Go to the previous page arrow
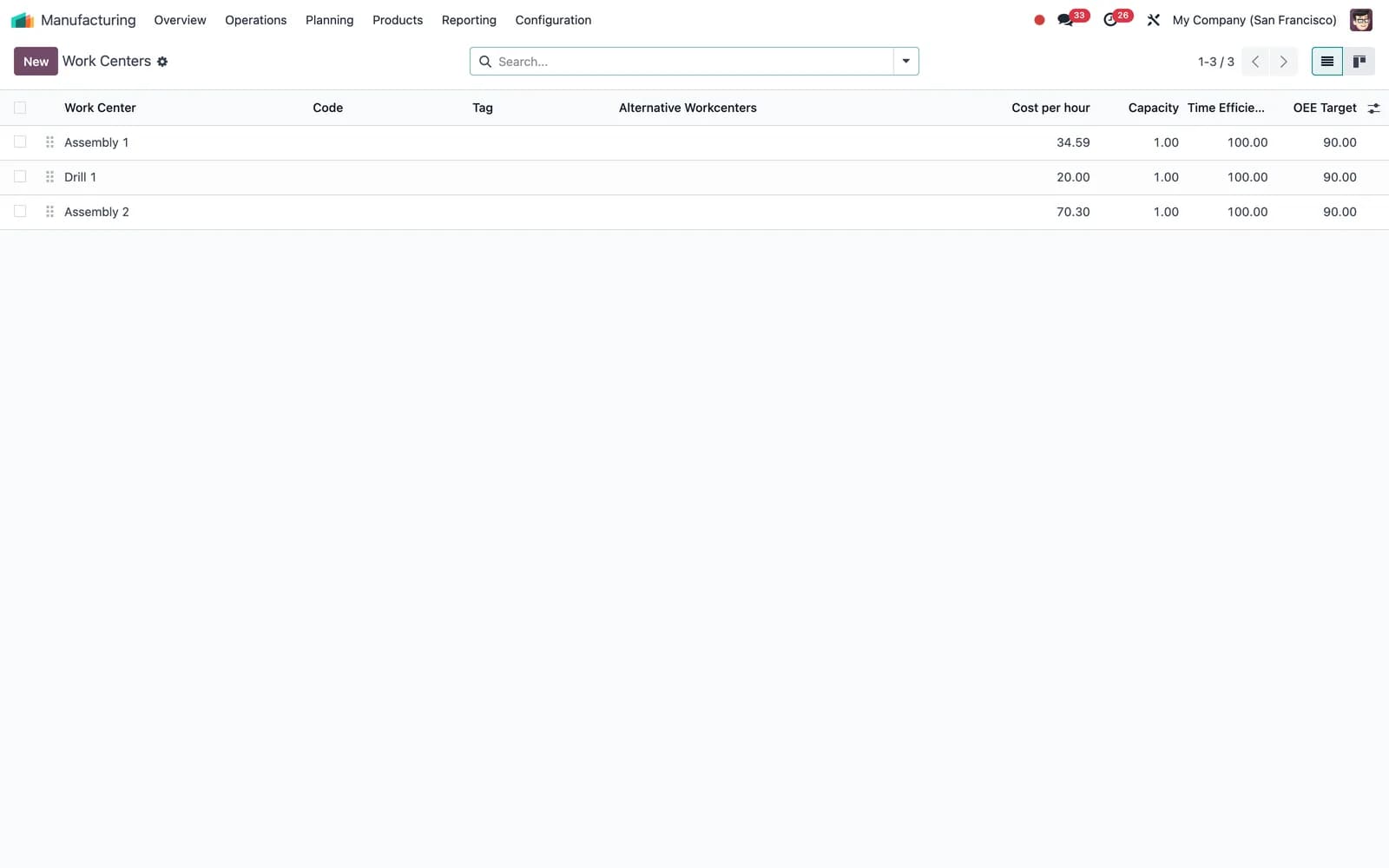This screenshot has width=1389, height=868. click(x=1255, y=62)
